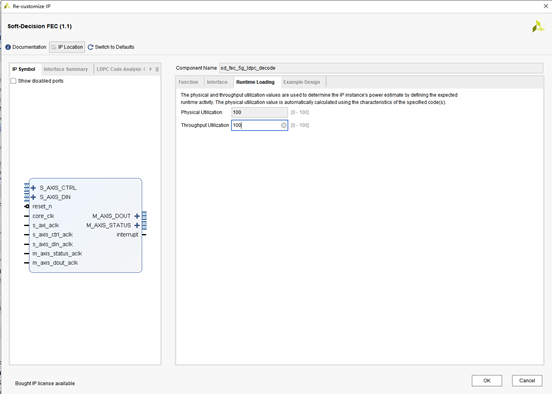Open the Documentation info icon
The width and height of the screenshot is (552, 394).
pos(8,47)
